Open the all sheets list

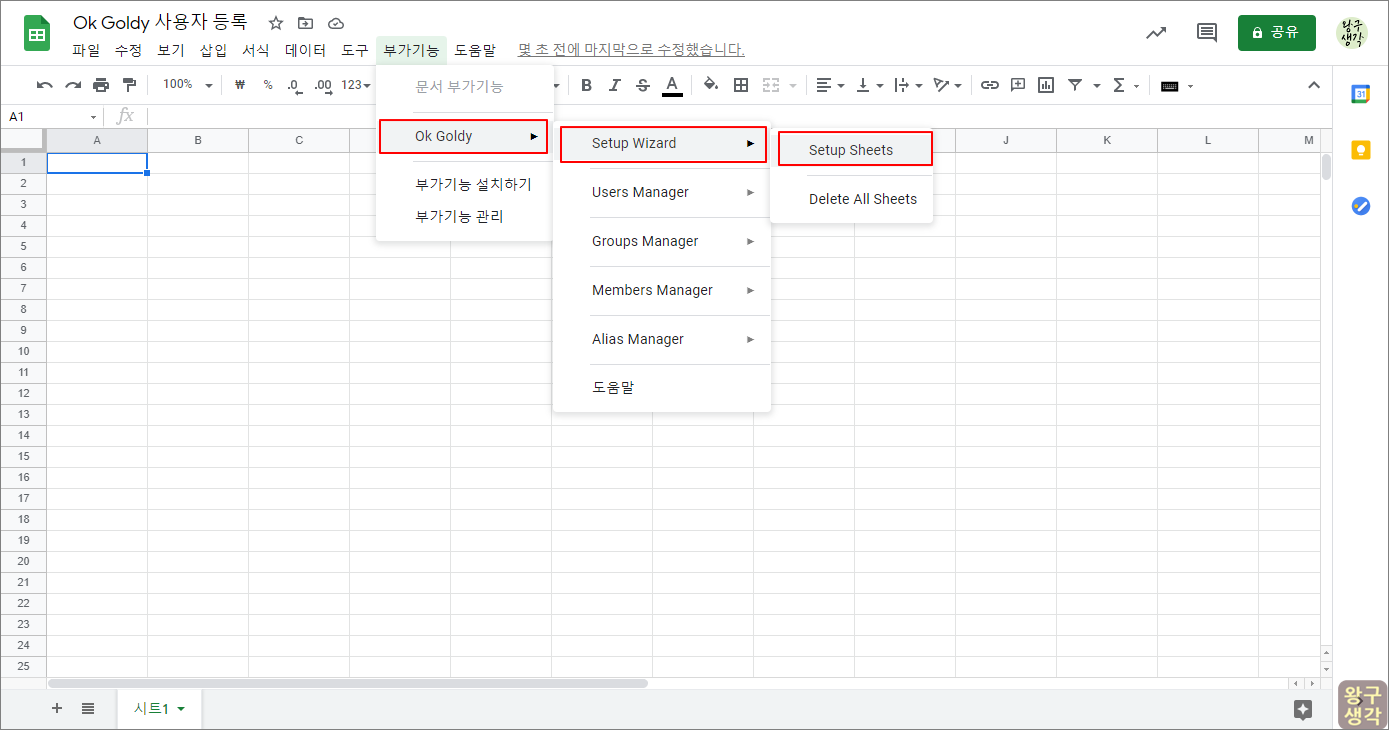click(x=88, y=708)
